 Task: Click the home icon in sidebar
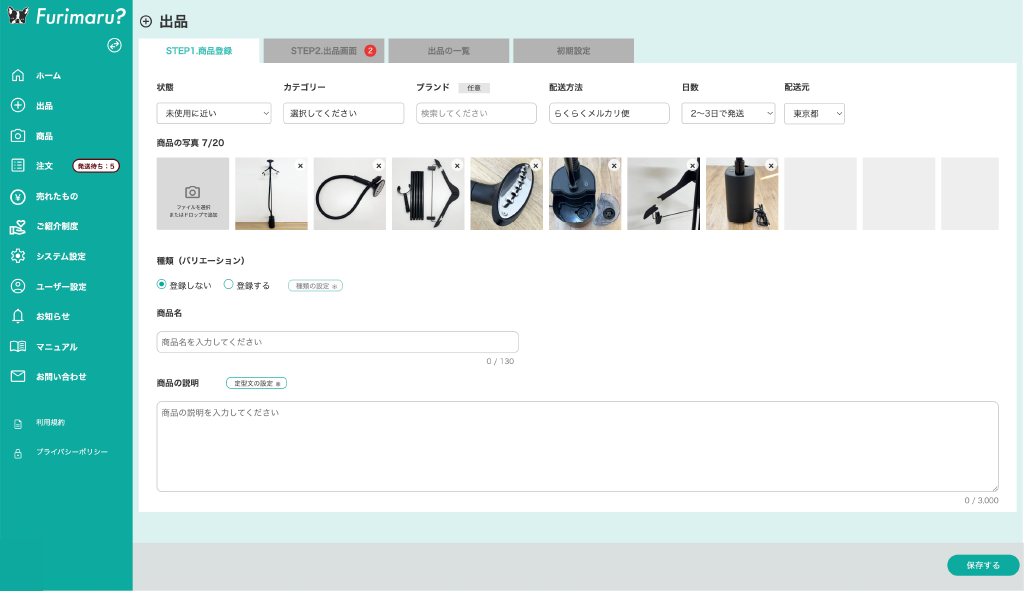(17, 76)
